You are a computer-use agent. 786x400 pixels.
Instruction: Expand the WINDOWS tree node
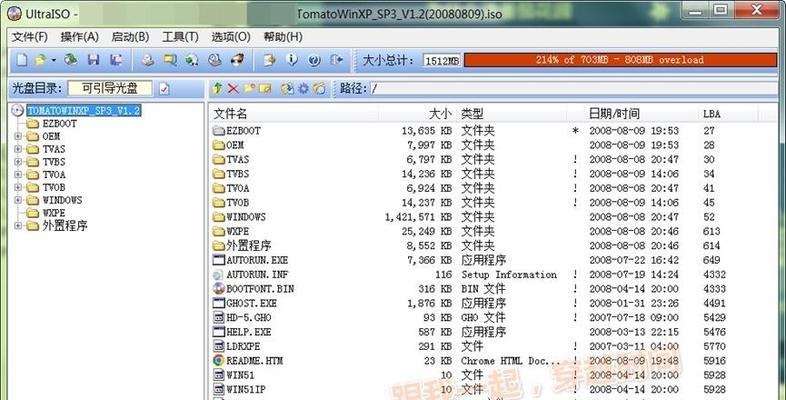pyautogui.click(x=18, y=200)
